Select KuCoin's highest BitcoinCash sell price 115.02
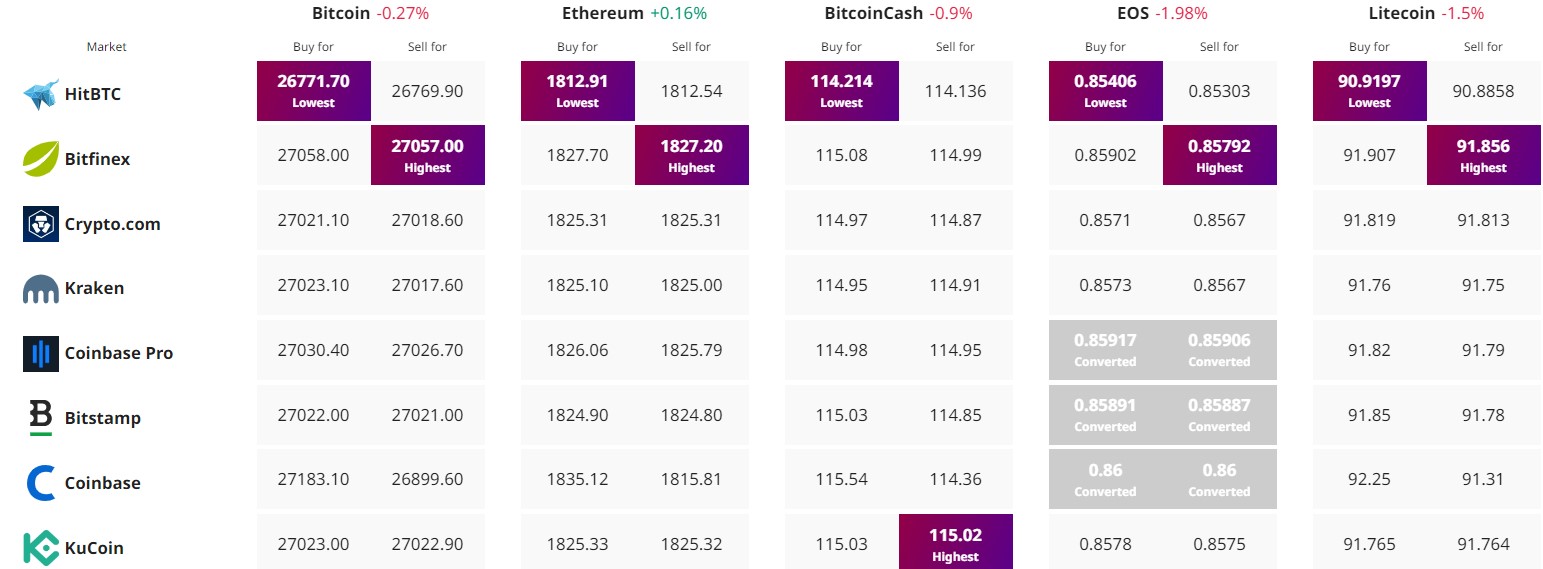The height and width of the screenshot is (569, 1543). (956, 542)
